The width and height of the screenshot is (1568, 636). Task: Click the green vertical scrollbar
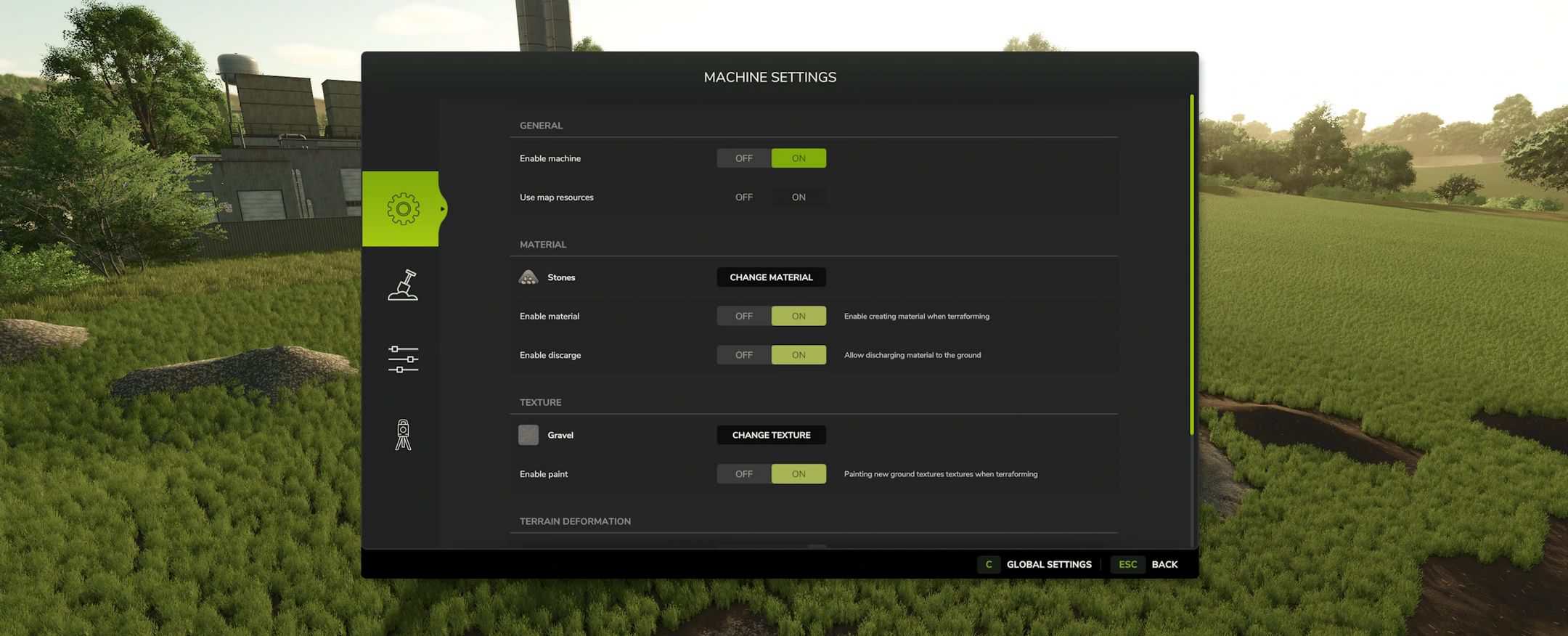[x=1191, y=265]
